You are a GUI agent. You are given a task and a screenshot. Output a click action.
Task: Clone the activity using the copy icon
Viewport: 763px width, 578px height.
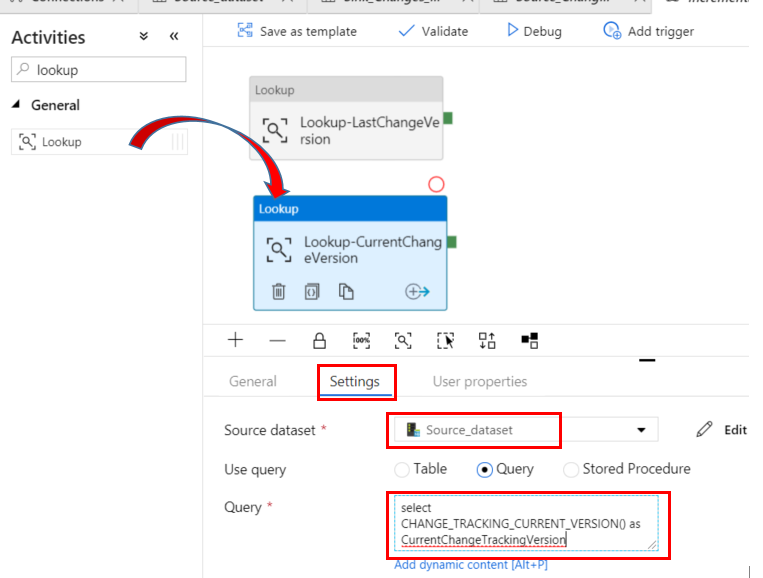(346, 291)
